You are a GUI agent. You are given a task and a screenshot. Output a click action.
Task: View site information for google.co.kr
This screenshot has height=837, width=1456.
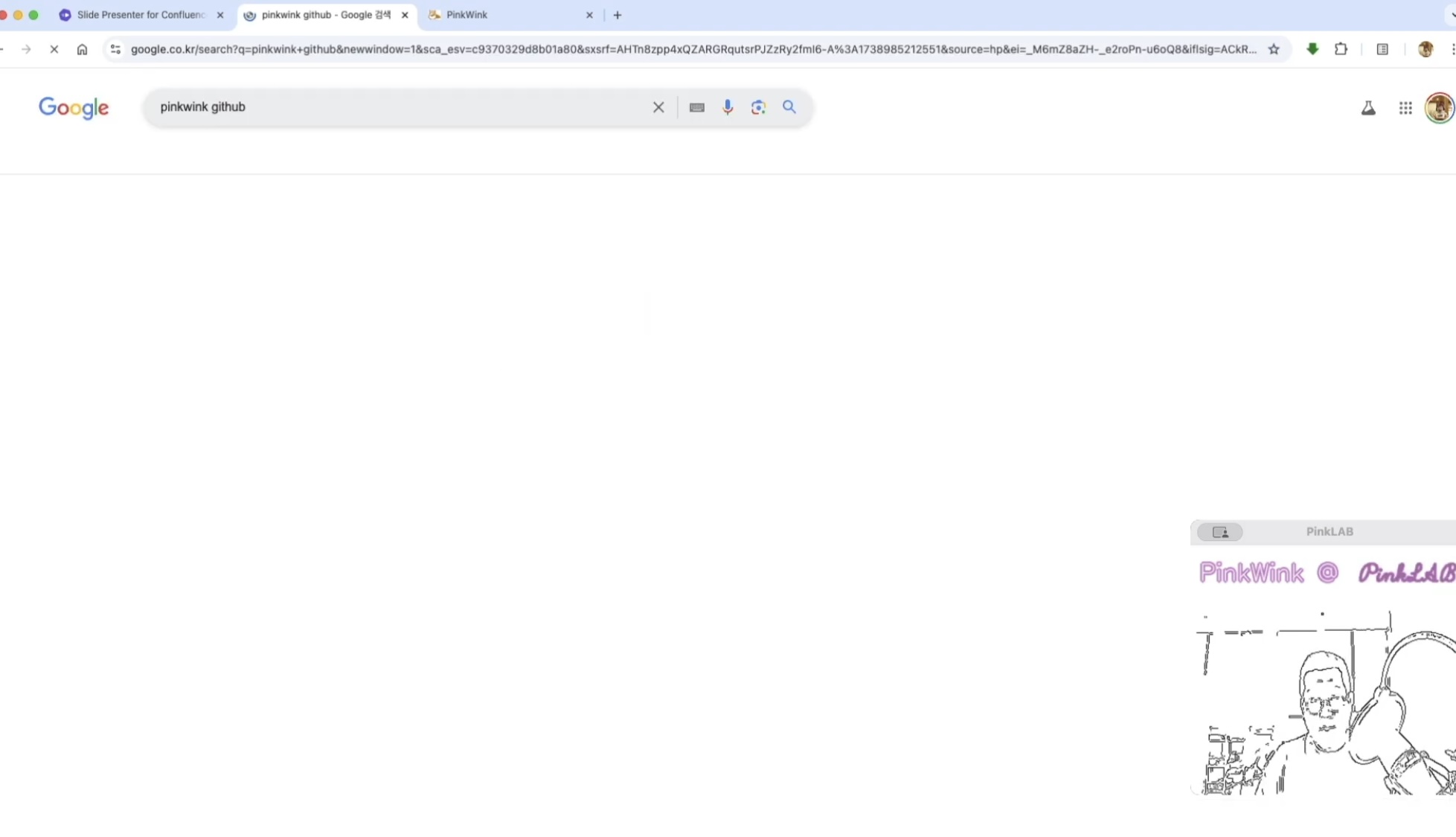pos(115,49)
